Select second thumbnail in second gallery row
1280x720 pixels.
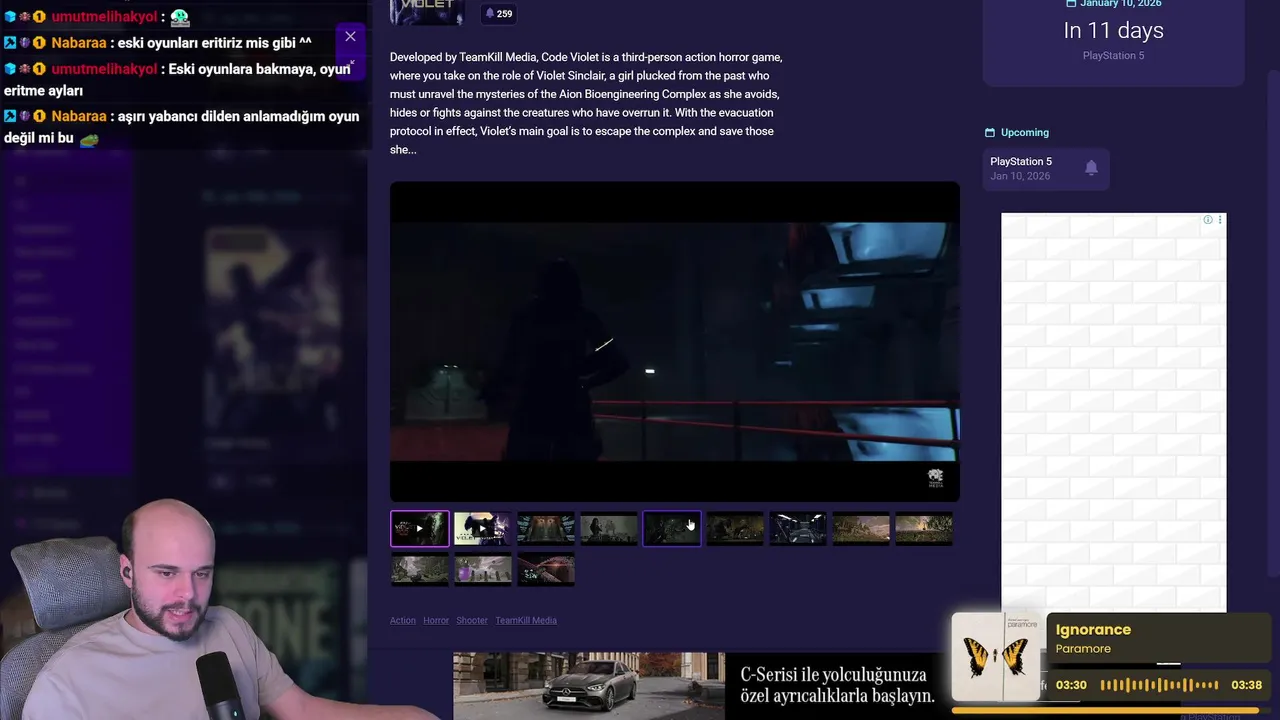(482, 569)
